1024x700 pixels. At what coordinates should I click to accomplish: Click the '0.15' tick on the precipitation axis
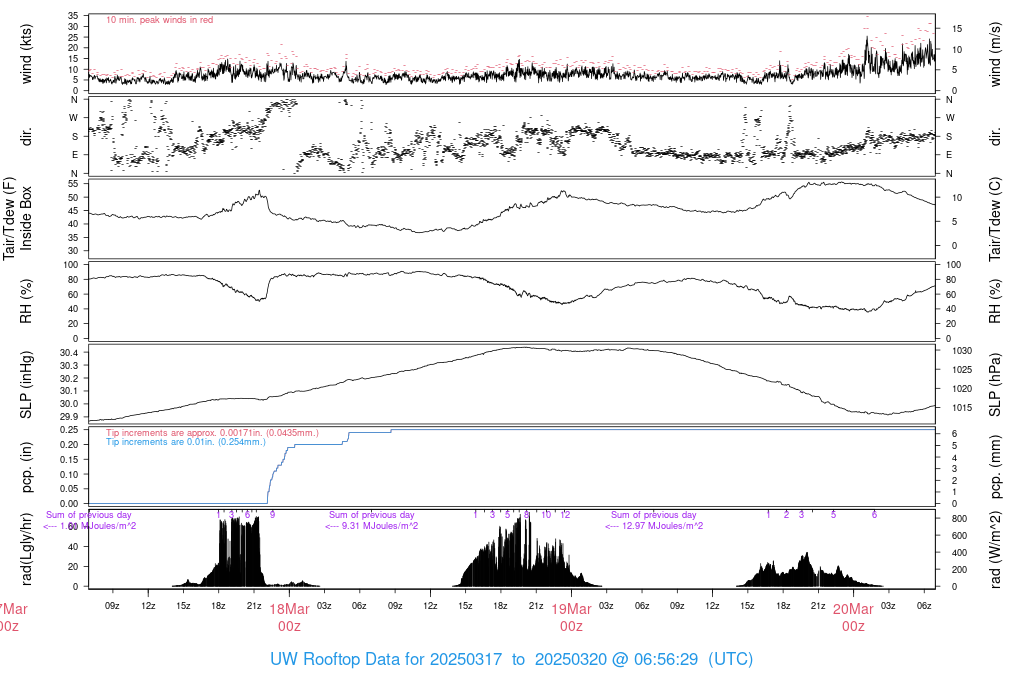(69, 460)
